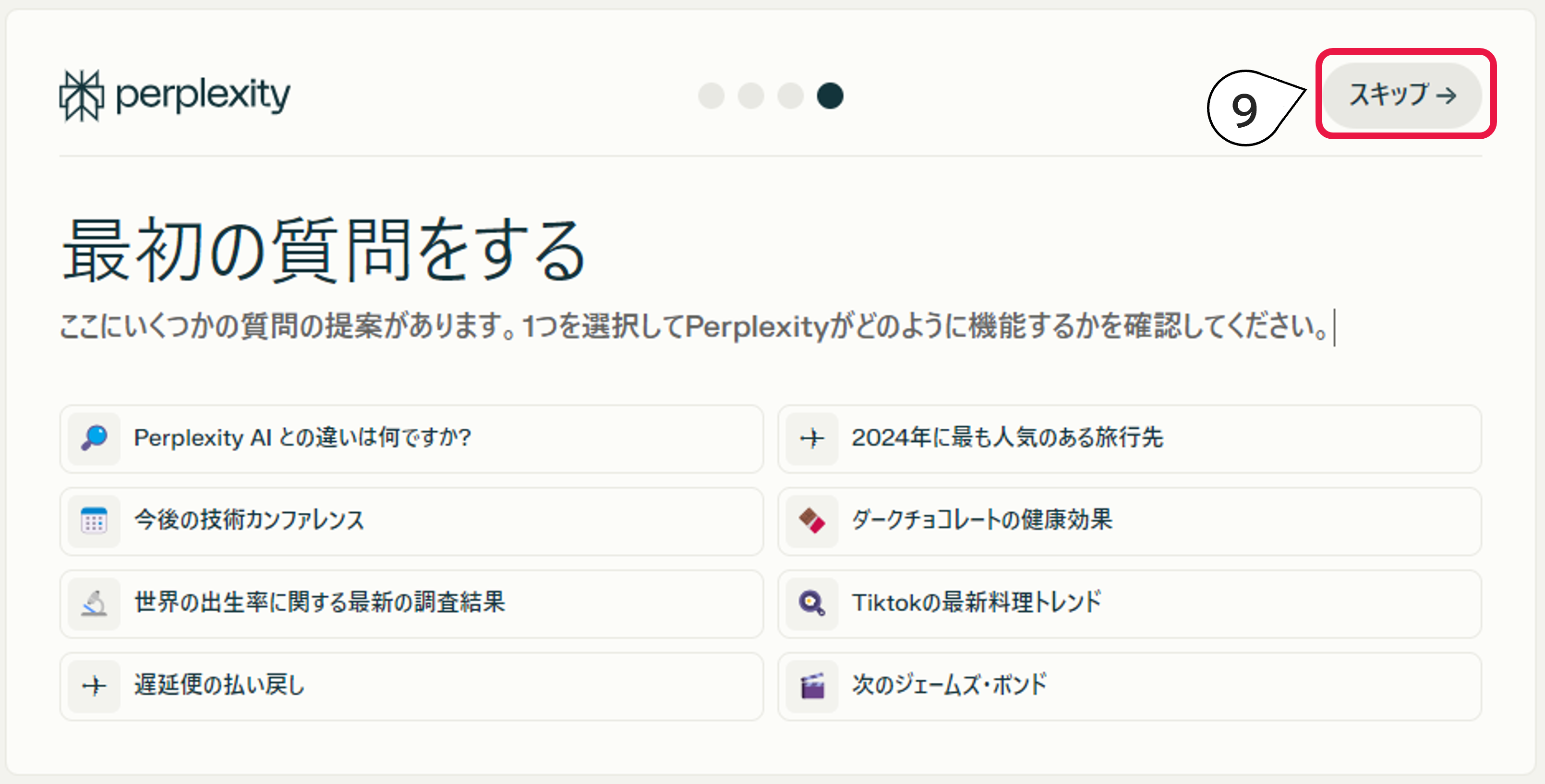Pick Tiktokの最新料理トレンド suggestion text
The height and width of the screenshot is (784, 1545).
point(977,603)
